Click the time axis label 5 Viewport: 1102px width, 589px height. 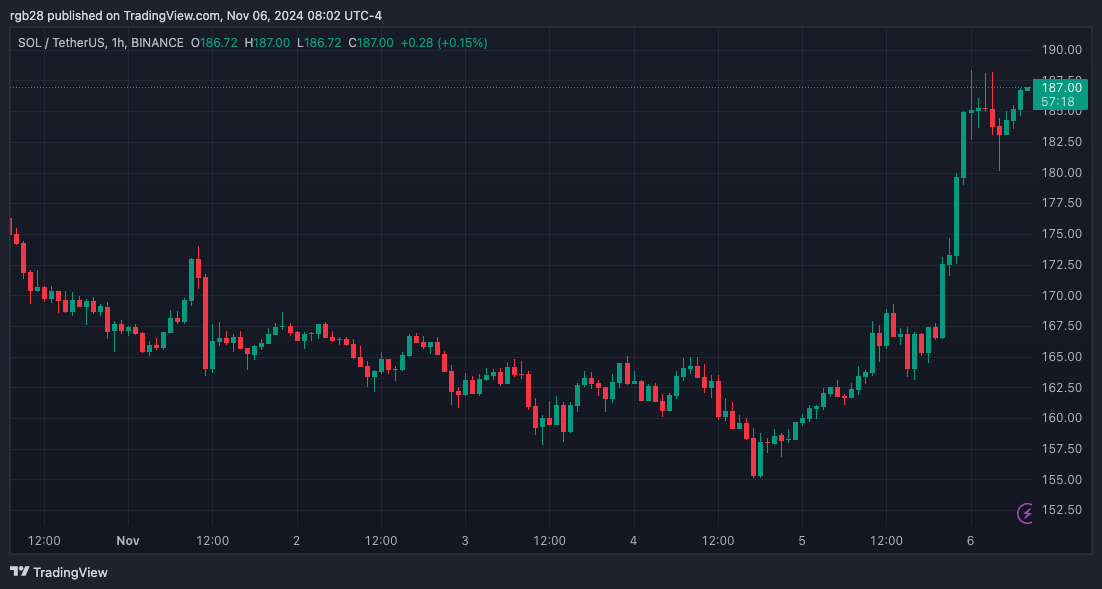coord(802,541)
